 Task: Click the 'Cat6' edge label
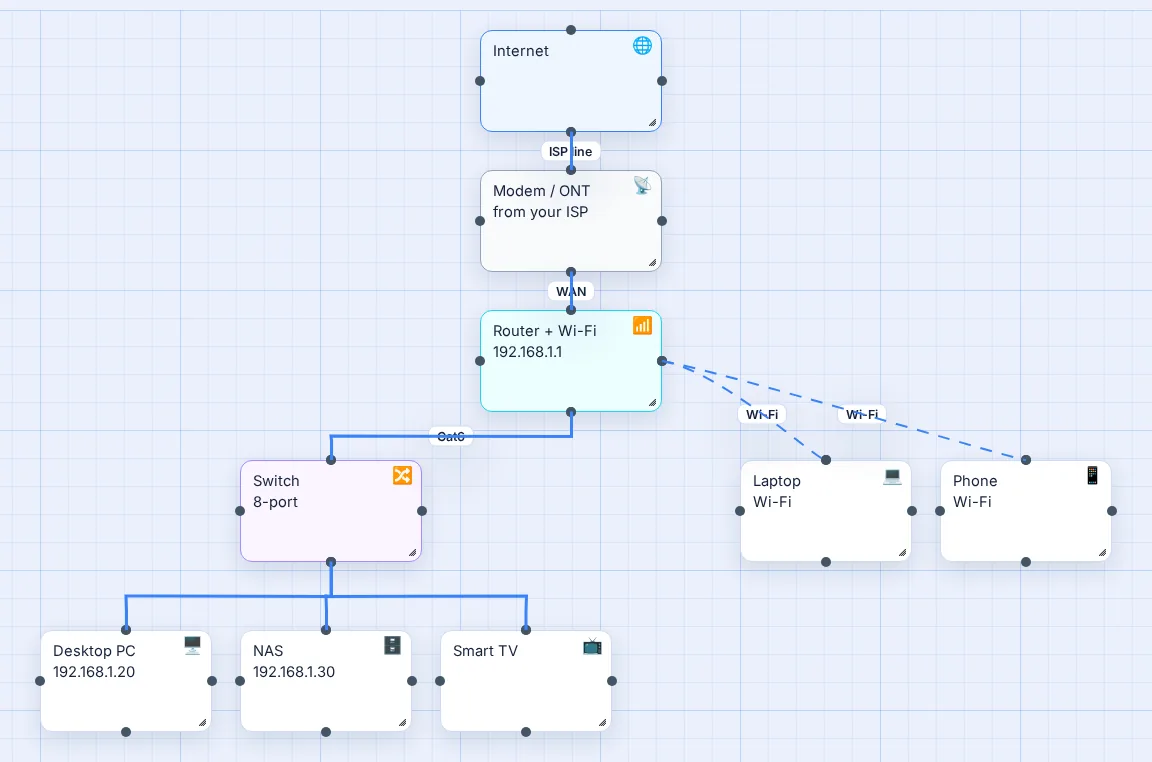coord(450,436)
